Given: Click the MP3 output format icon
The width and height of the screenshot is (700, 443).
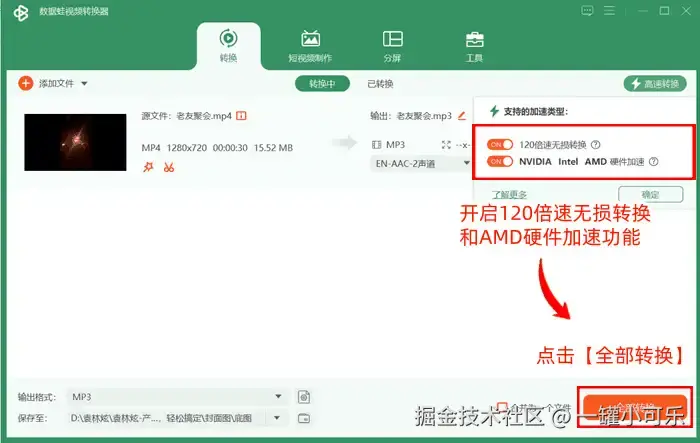Looking at the screenshot, I should pos(376,145).
